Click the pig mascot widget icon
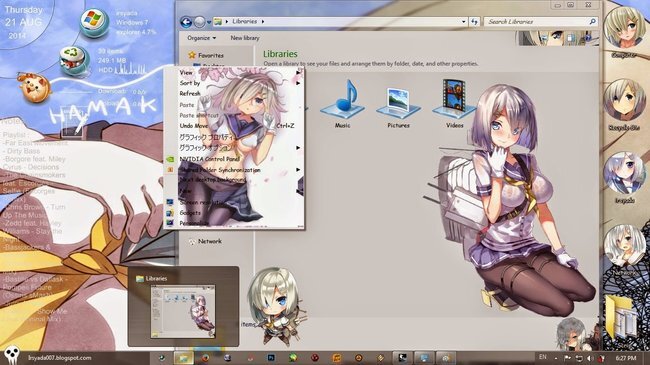 (34, 87)
